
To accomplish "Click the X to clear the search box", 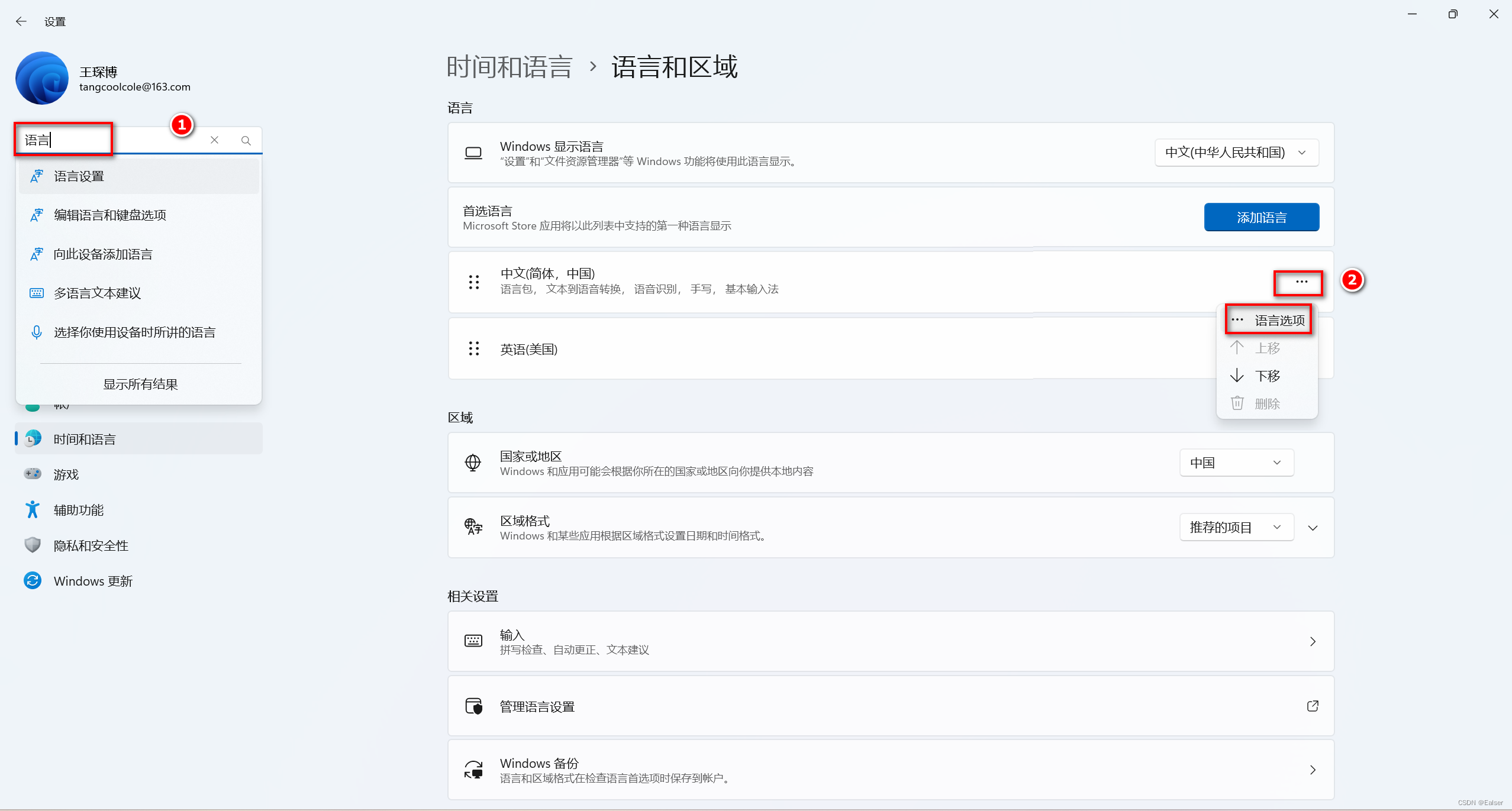I will pyautogui.click(x=215, y=140).
